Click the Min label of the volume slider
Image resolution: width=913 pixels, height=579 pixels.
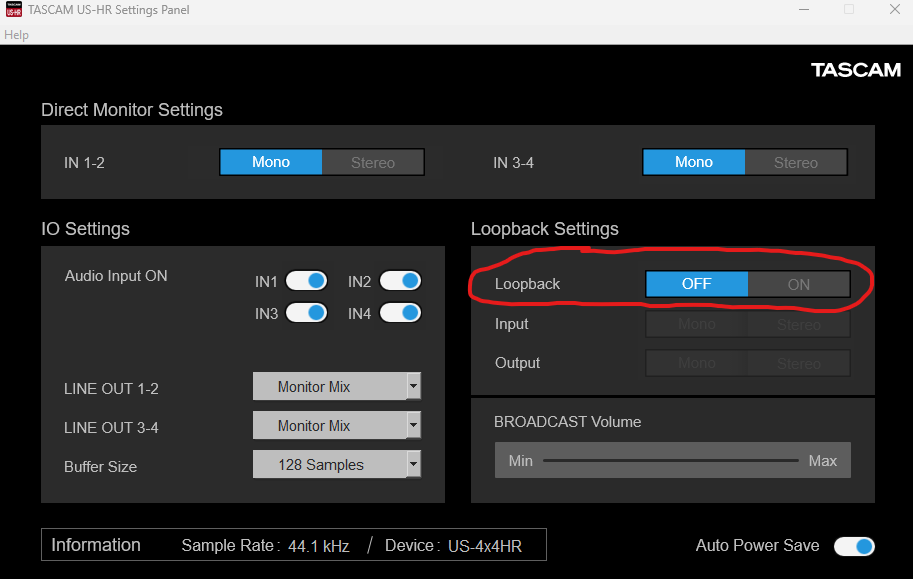521,461
